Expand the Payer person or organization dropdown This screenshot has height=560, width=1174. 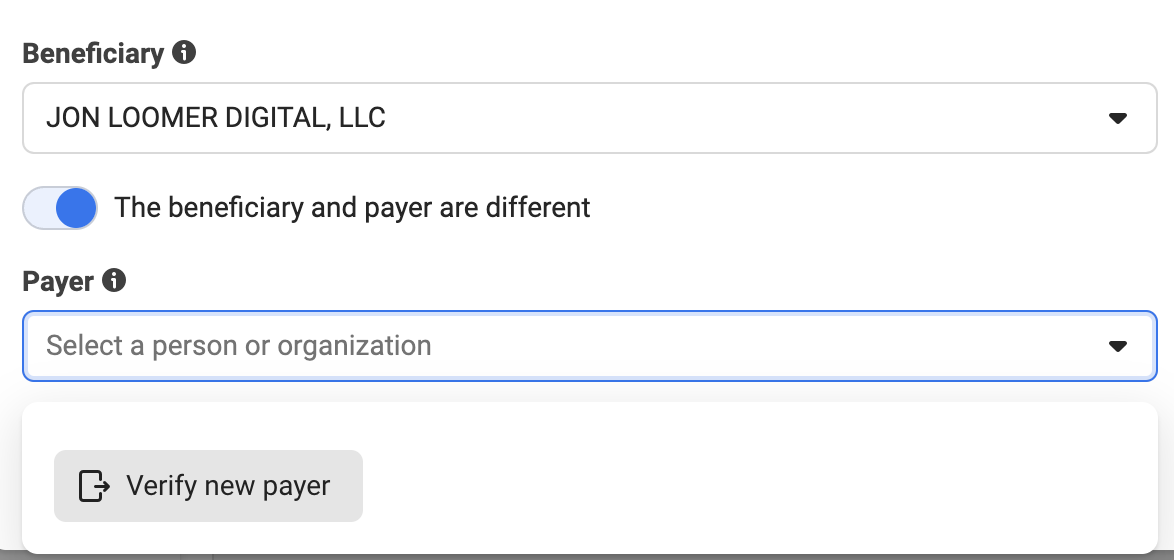[590, 346]
